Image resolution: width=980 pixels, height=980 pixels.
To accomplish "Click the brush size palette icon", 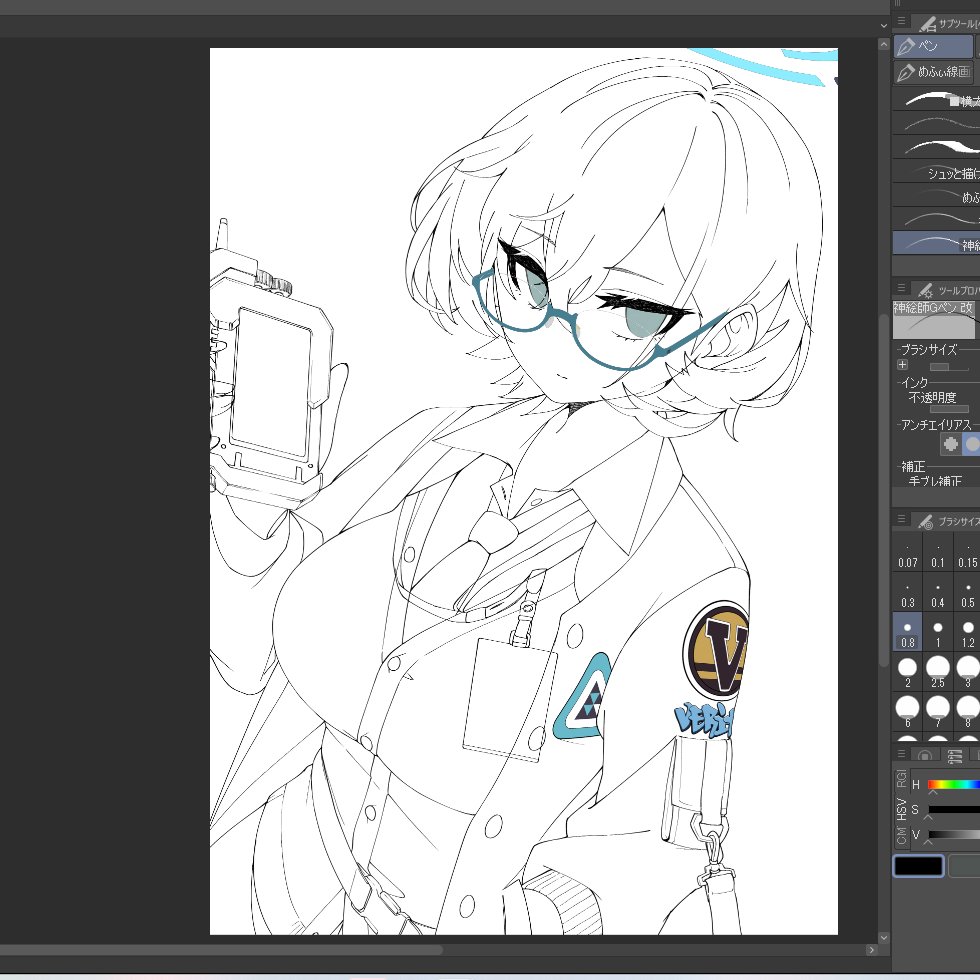I will click(926, 522).
